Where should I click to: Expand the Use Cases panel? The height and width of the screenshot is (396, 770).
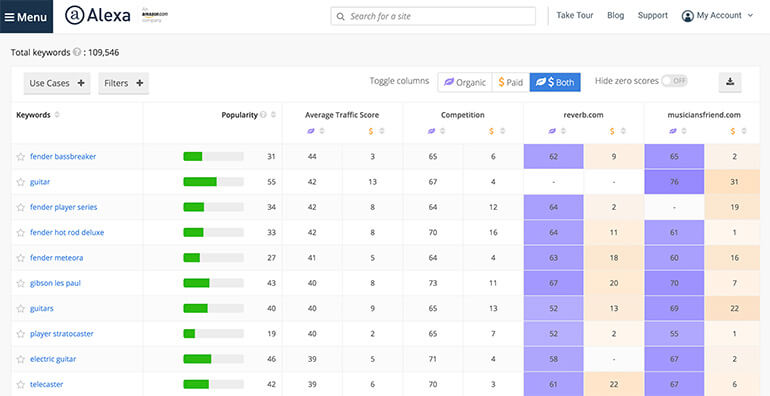pos(57,83)
